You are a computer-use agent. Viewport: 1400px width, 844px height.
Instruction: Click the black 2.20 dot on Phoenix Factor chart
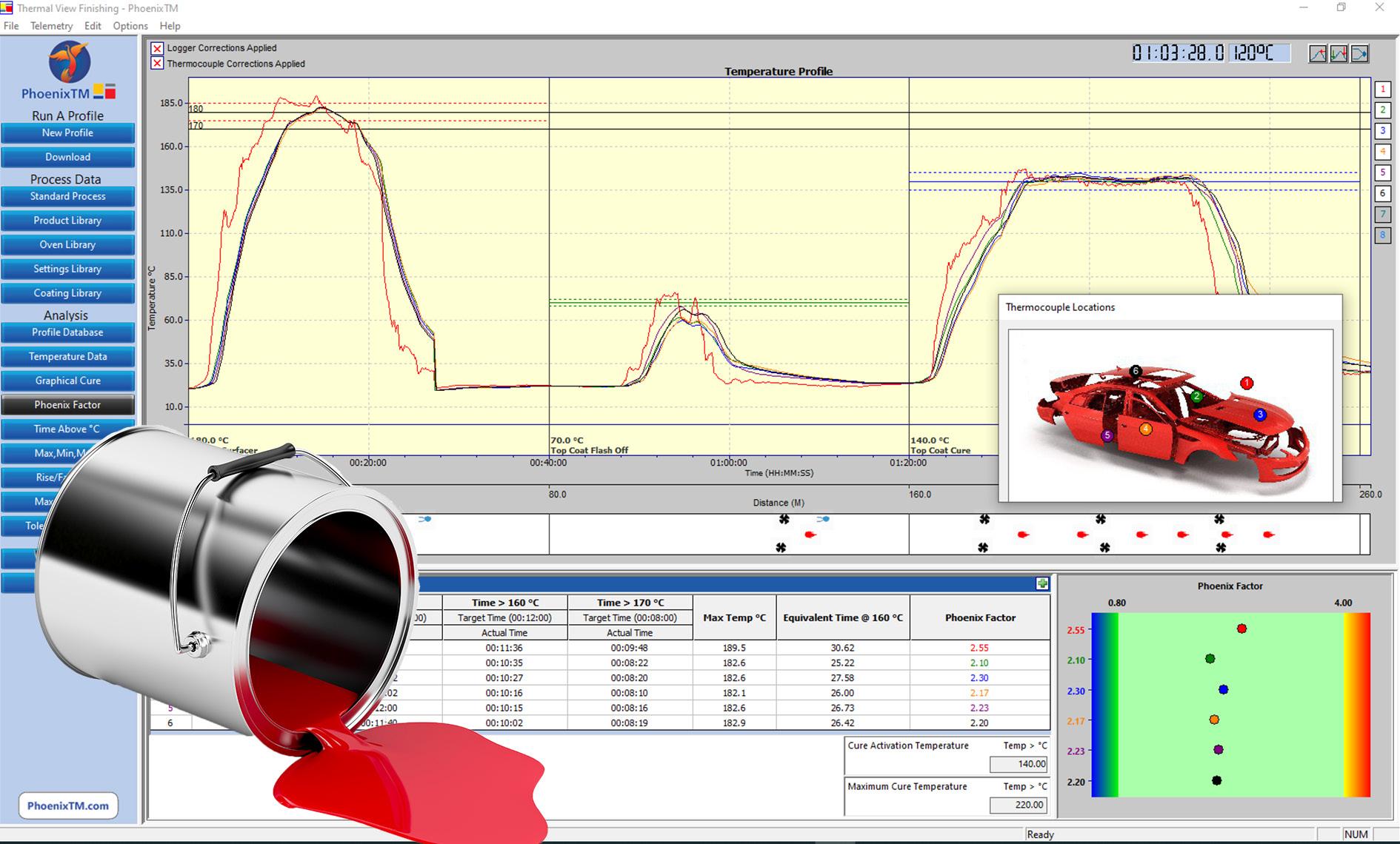[1216, 780]
